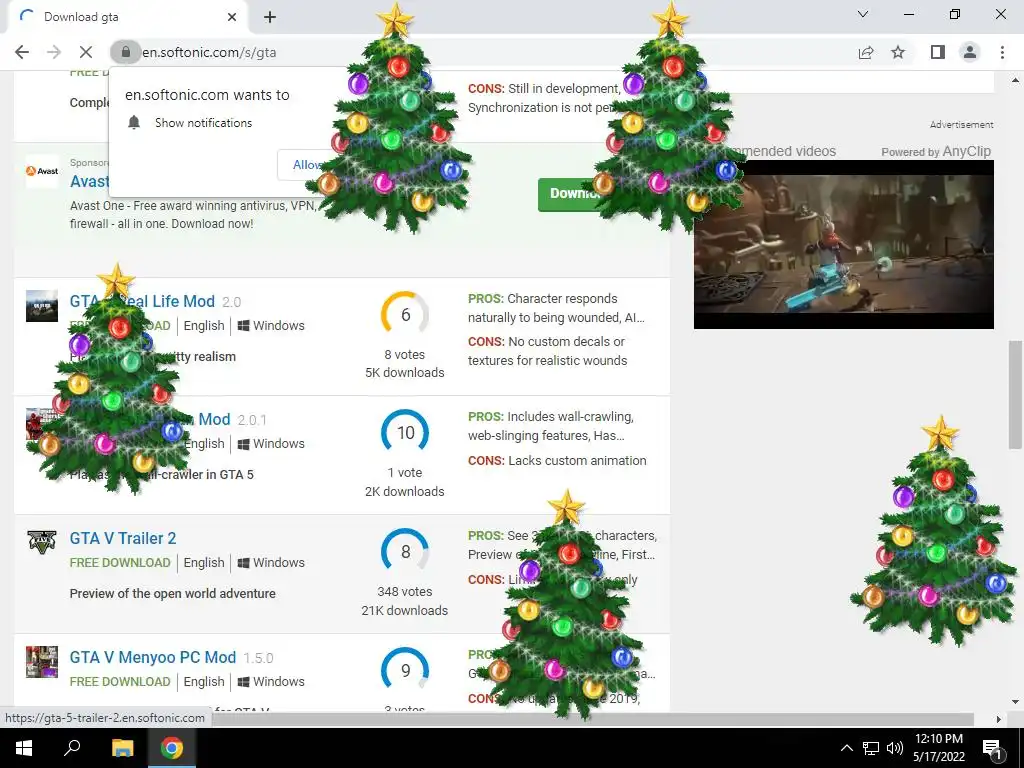This screenshot has height=768, width=1024.
Task: Go back to the previous page
Action: [22, 52]
